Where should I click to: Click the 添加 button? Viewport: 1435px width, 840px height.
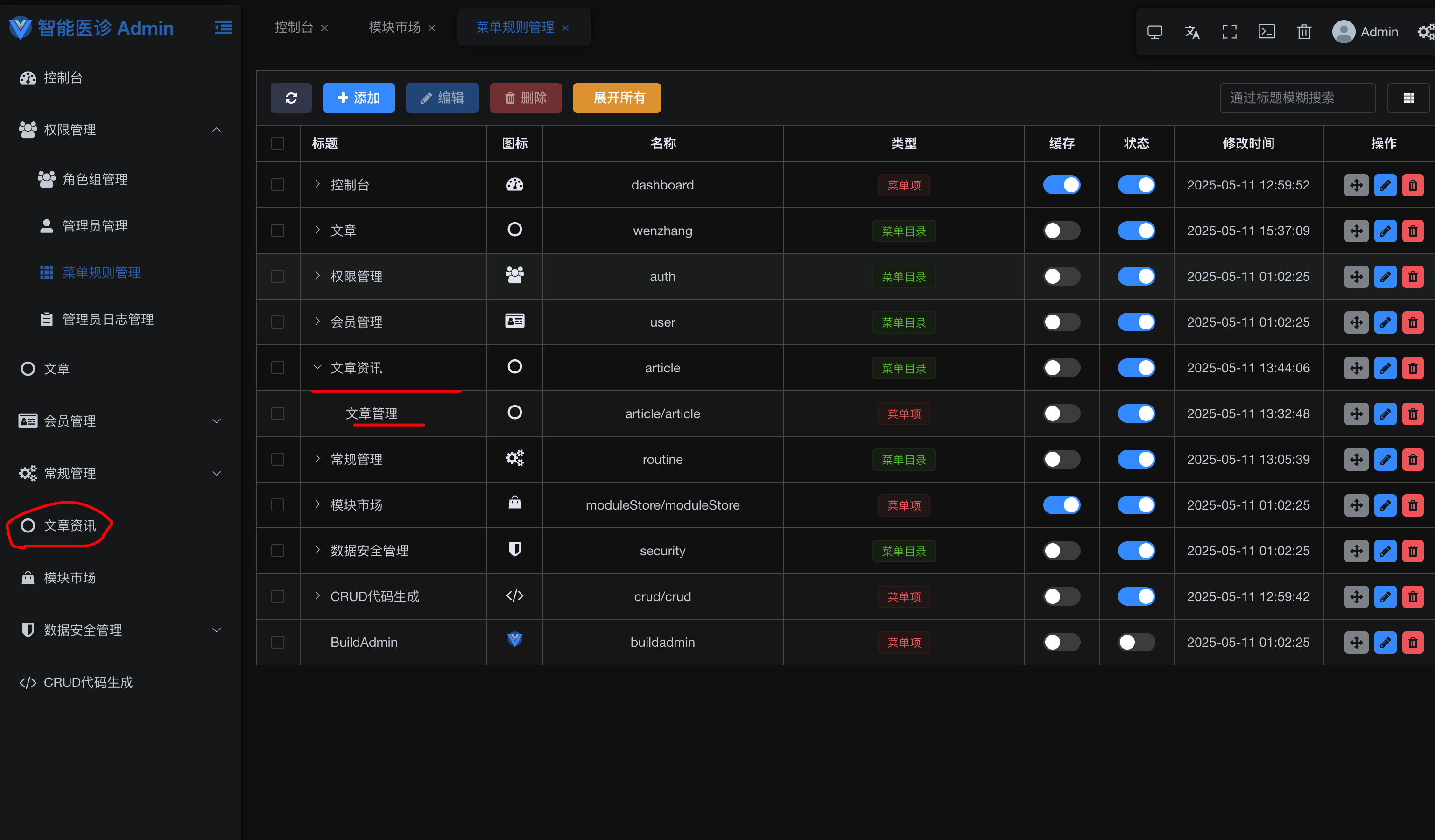(358, 98)
